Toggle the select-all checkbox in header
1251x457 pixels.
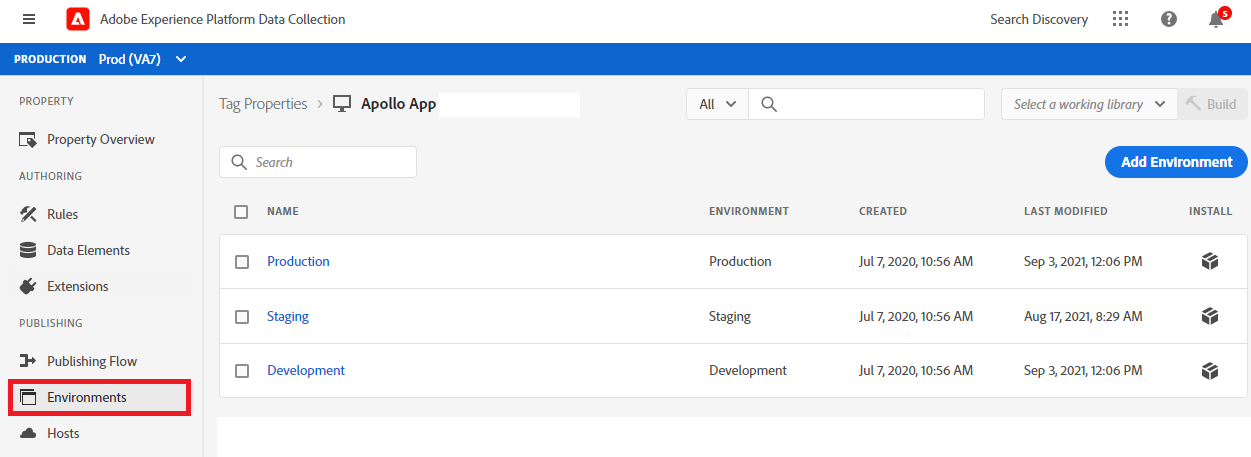pos(241,211)
